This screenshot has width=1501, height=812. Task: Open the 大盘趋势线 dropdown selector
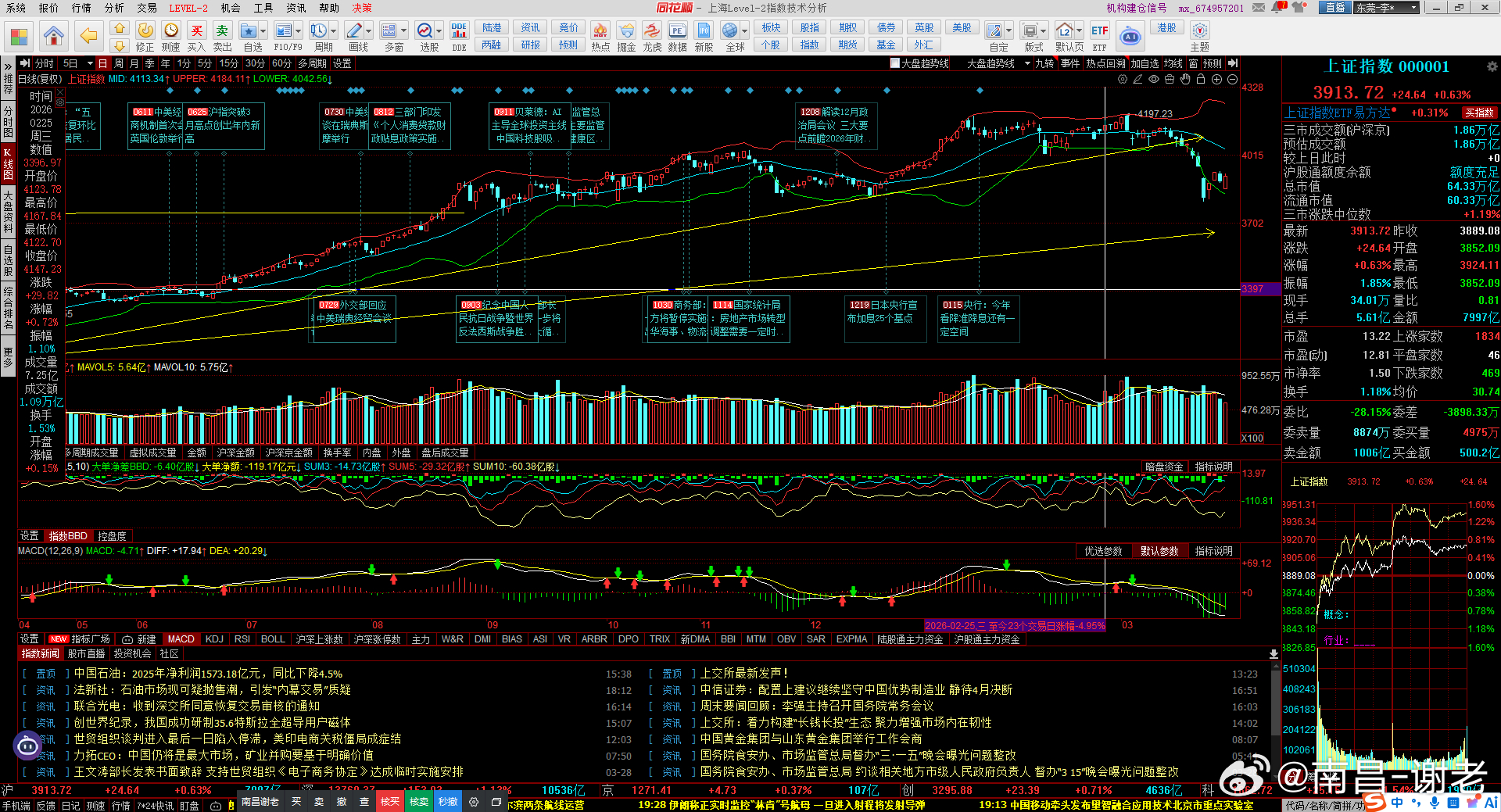click(x=998, y=63)
